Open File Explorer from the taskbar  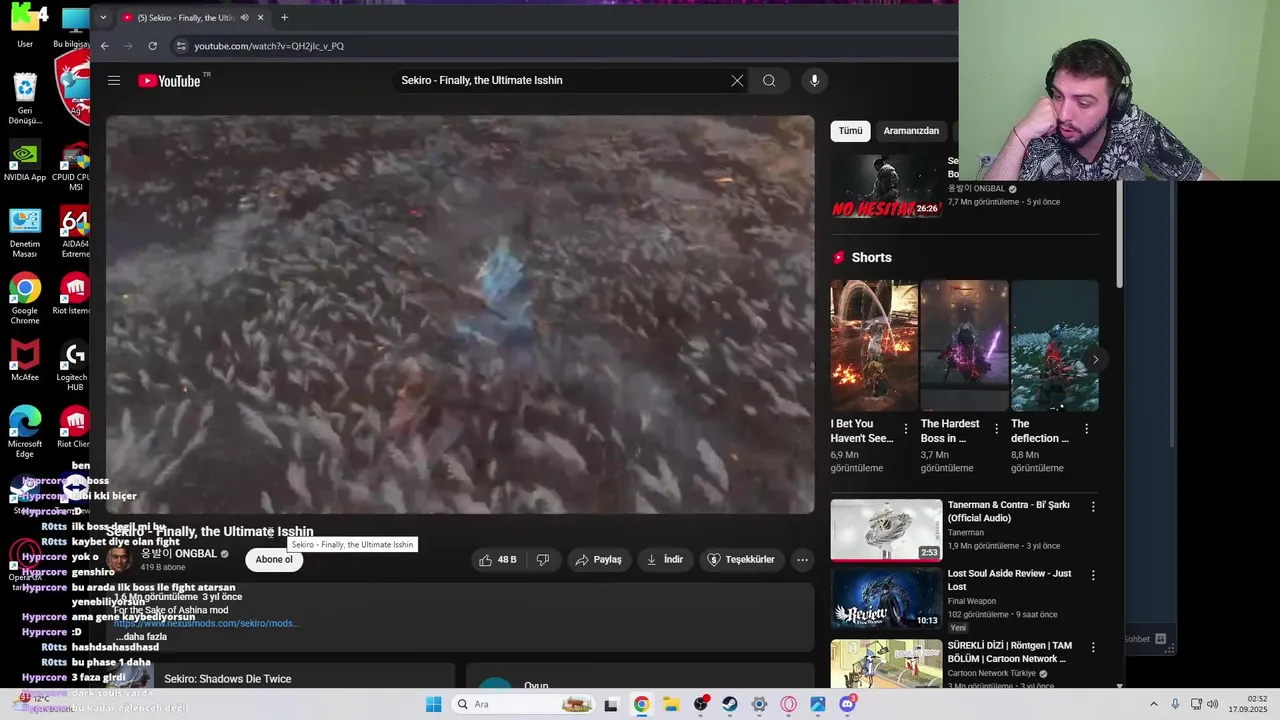[671, 704]
